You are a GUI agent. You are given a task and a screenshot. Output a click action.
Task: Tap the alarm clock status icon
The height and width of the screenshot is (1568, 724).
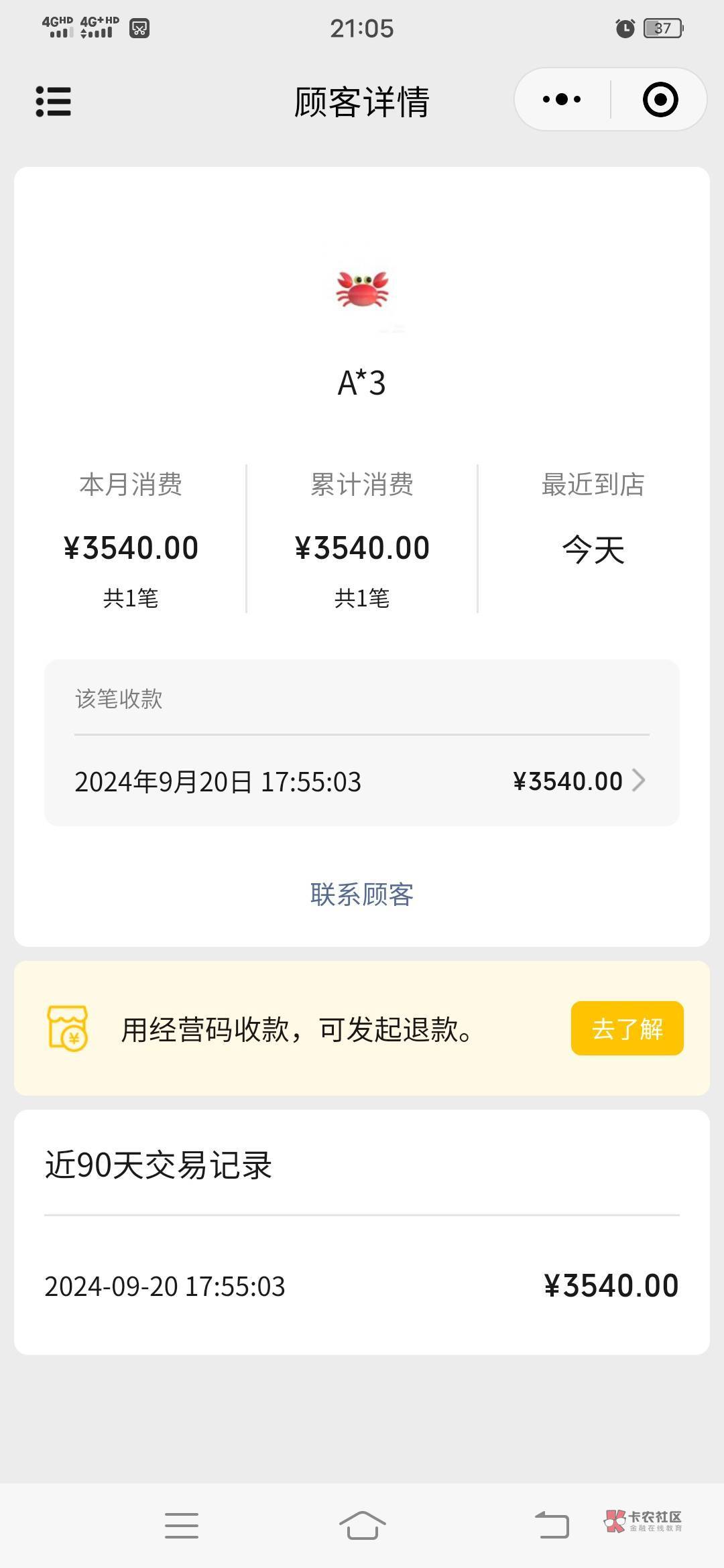625,28
